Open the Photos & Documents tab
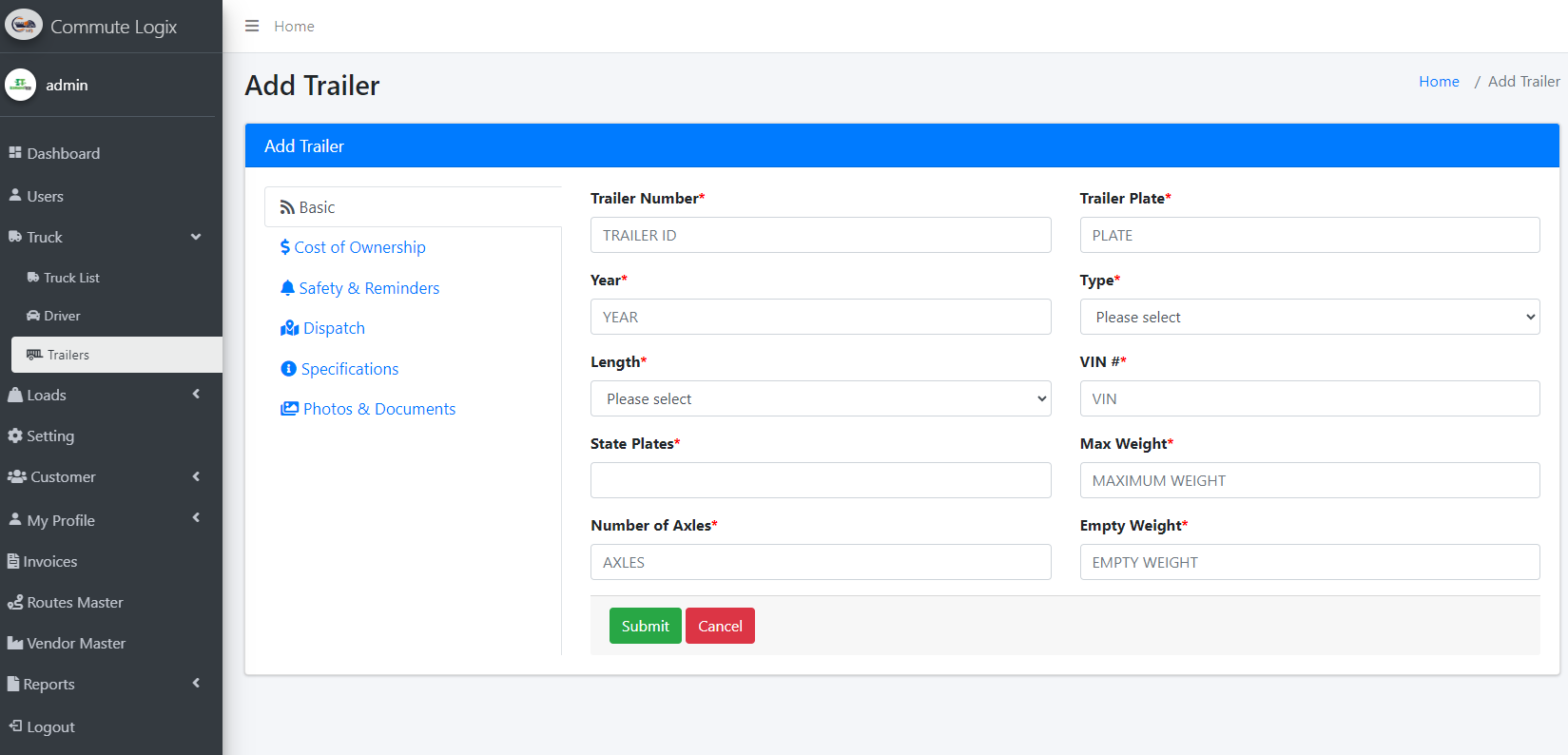Image resolution: width=1568 pixels, height=755 pixels. (378, 409)
